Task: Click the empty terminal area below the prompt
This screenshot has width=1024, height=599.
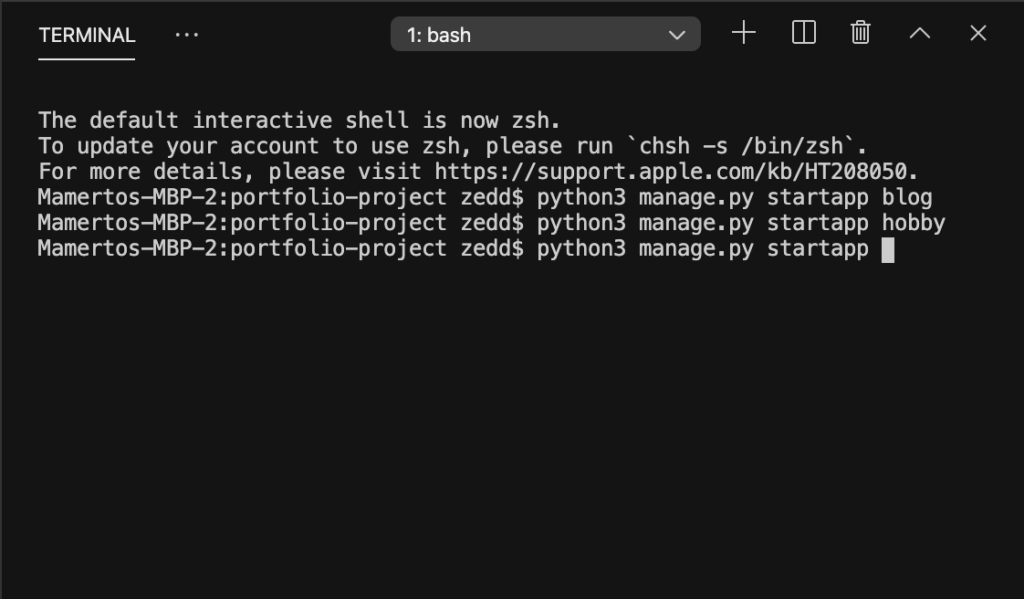Action: 512,425
